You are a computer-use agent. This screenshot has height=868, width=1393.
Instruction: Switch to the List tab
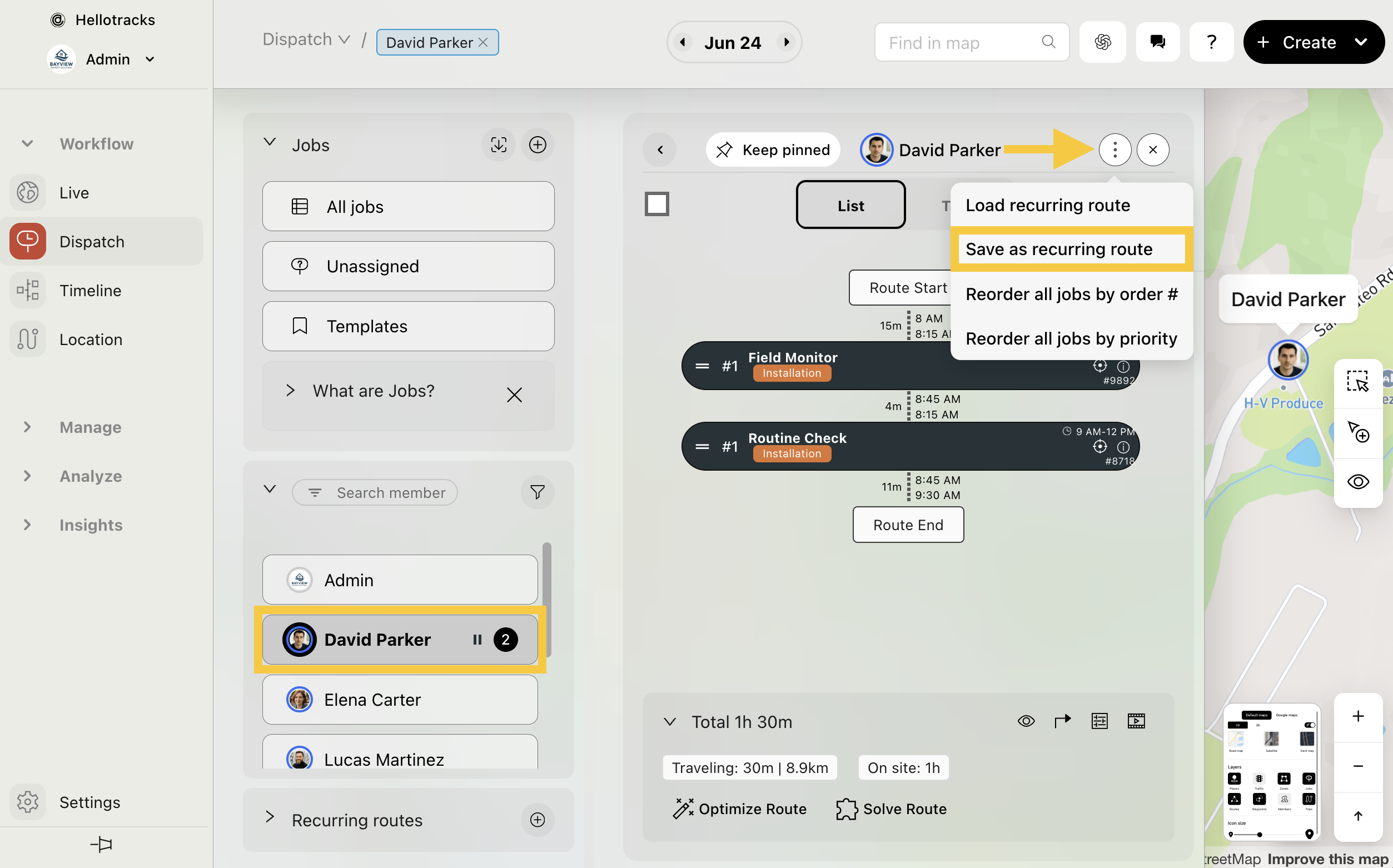(850, 205)
